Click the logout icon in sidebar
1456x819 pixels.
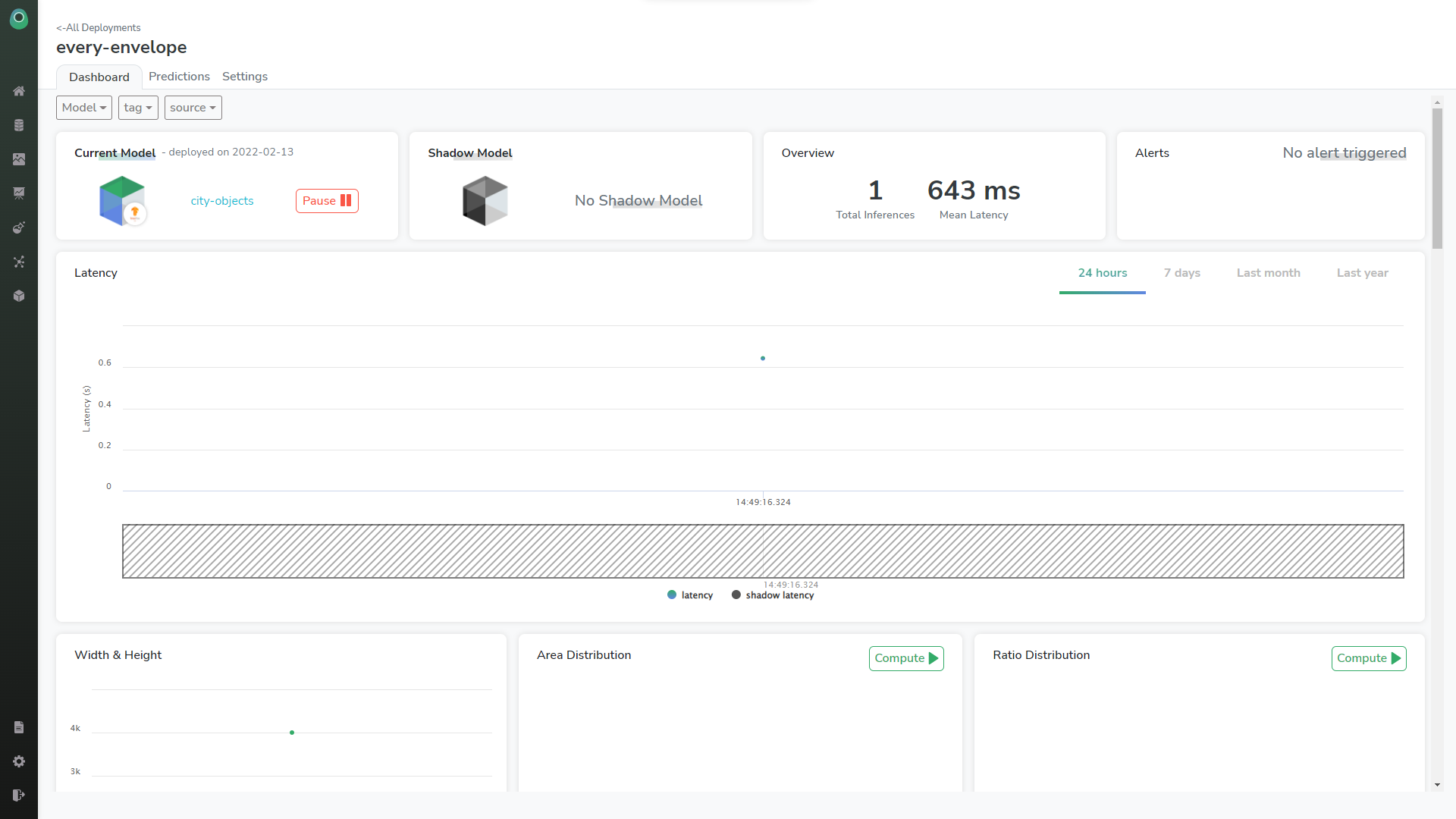(19, 795)
